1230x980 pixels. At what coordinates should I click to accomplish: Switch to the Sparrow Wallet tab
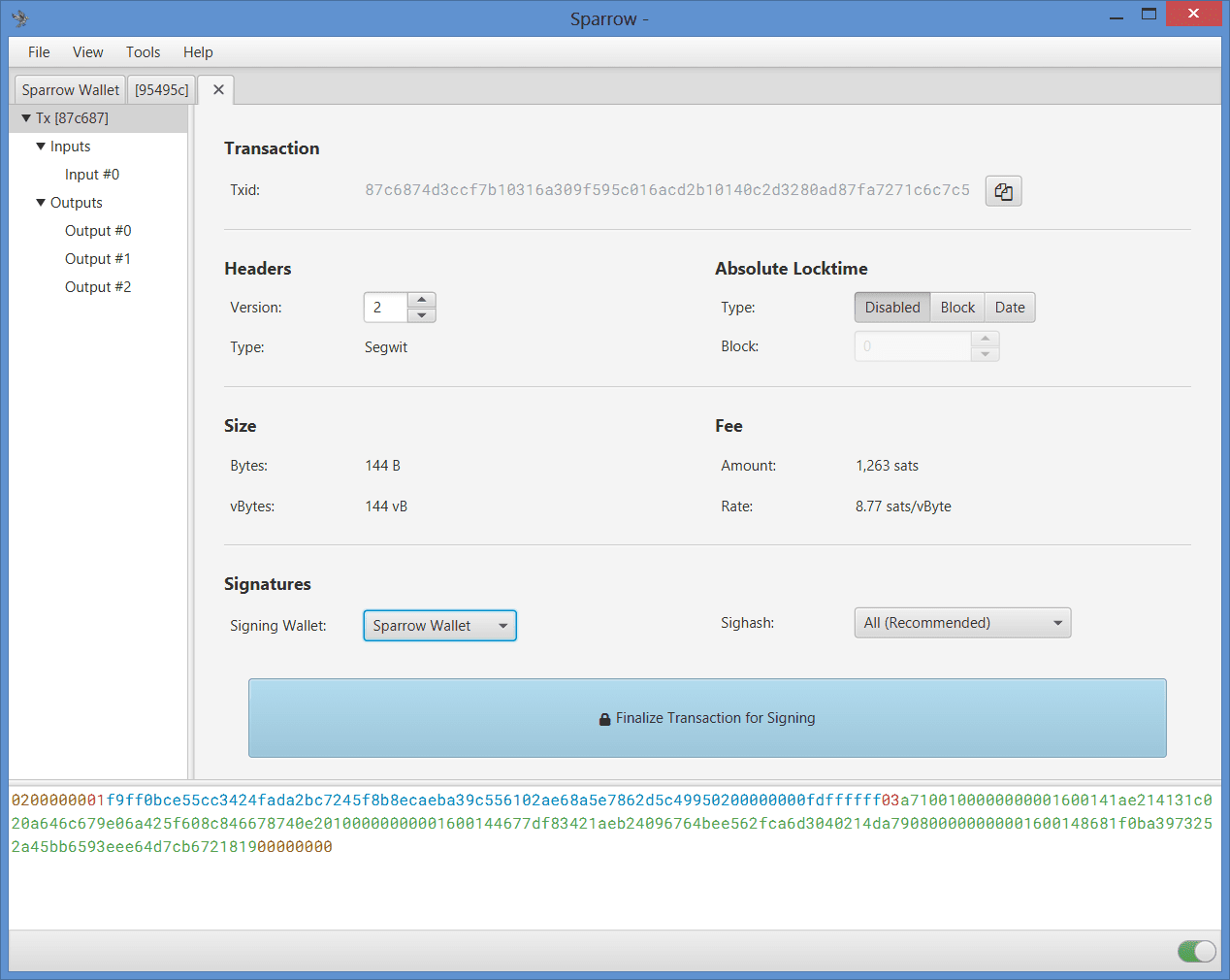pos(71,89)
